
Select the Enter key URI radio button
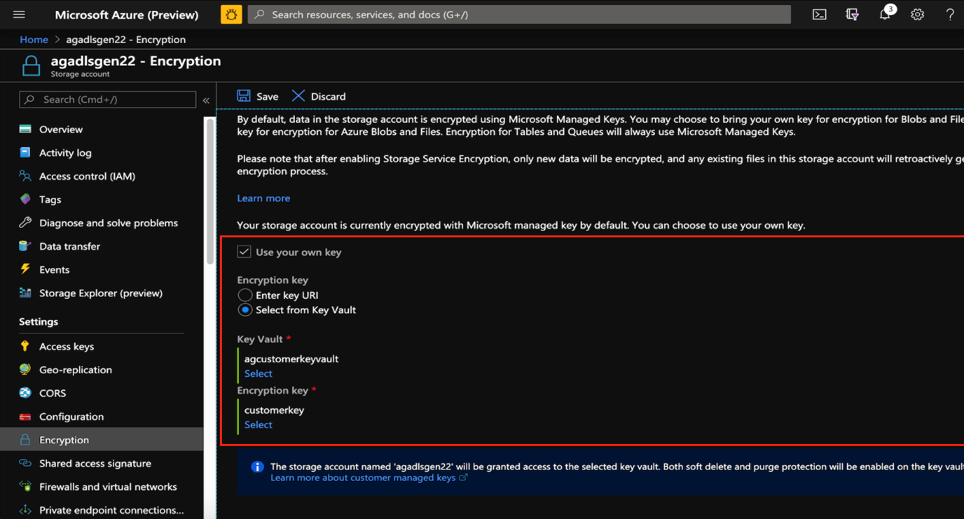pos(245,295)
